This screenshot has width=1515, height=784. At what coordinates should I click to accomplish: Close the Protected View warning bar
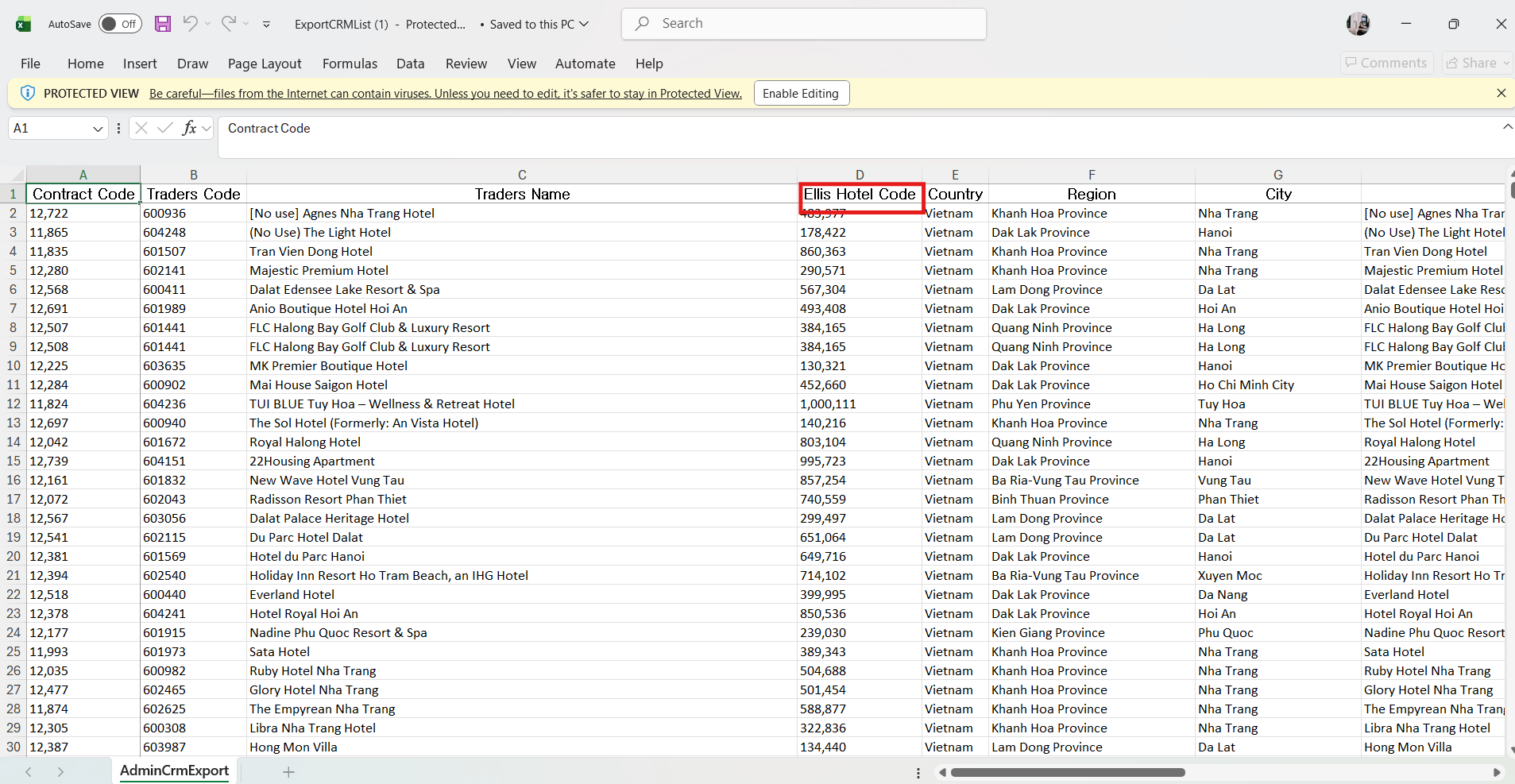pyautogui.click(x=1501, y=93)
